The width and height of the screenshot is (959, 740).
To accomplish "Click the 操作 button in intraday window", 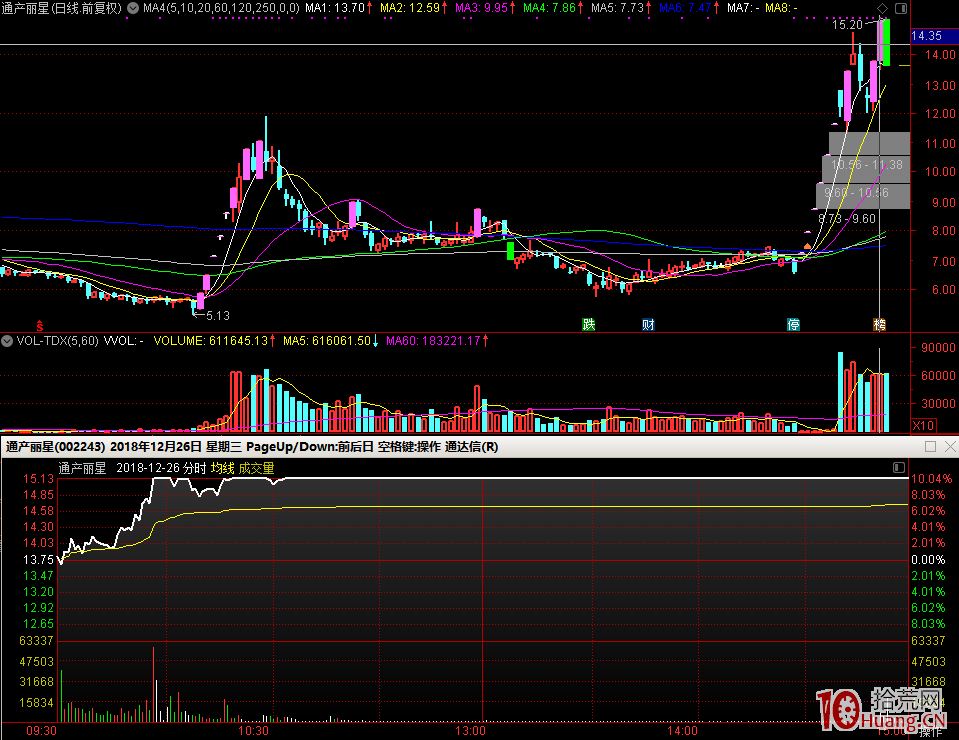I will click(931, 731).
